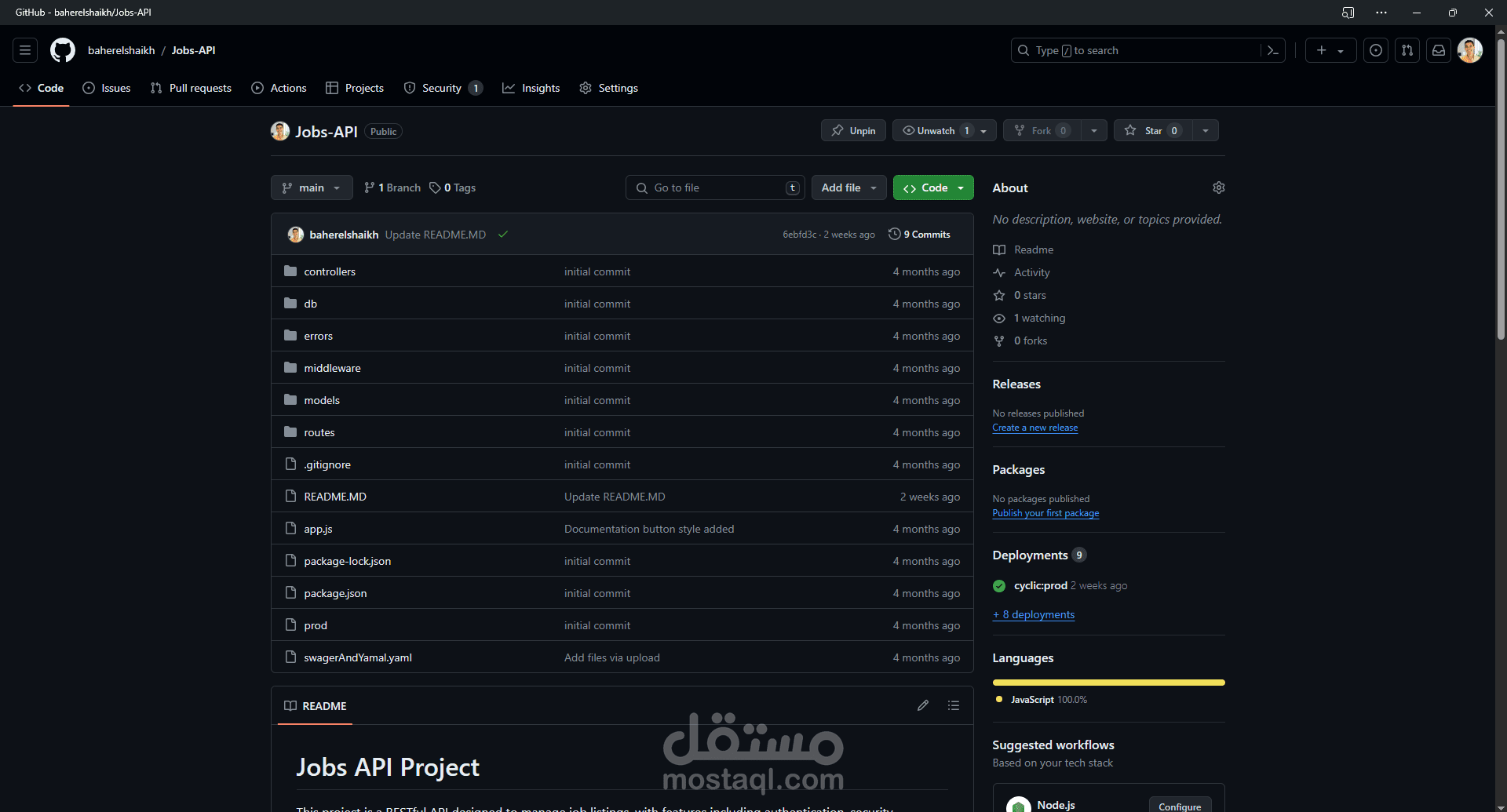The height and width of the screenshot is (812, 1507).
Task: Focus the Type / to search box
Action: coord(1136,50)
